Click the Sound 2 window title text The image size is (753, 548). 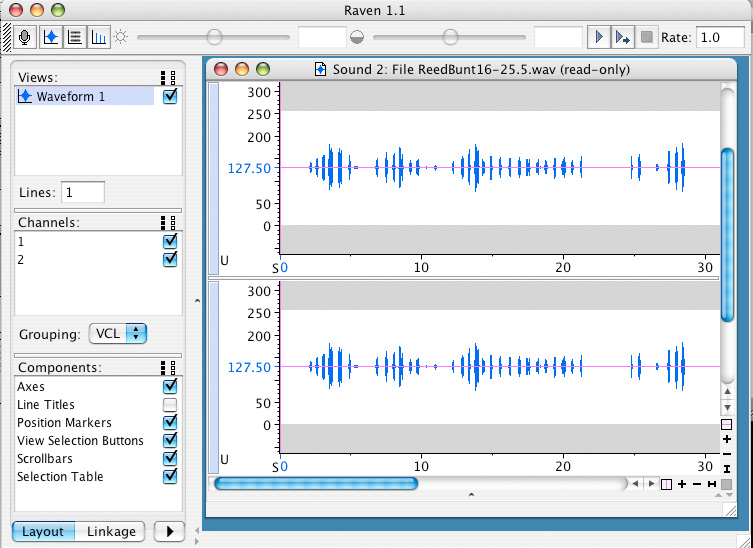tap(481, 70)
